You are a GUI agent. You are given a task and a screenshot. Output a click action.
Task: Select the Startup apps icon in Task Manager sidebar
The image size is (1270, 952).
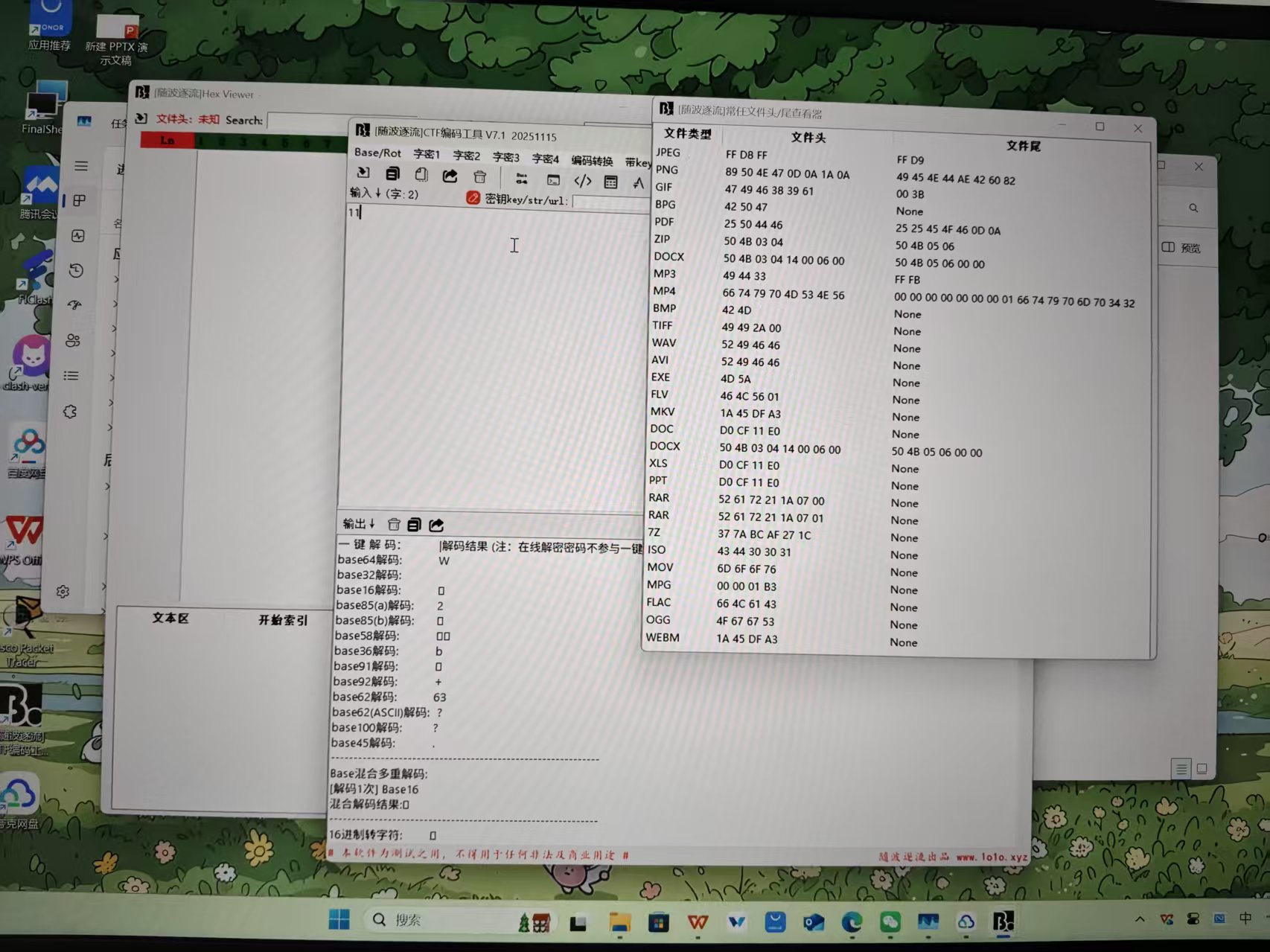click(x=74, y=304)
